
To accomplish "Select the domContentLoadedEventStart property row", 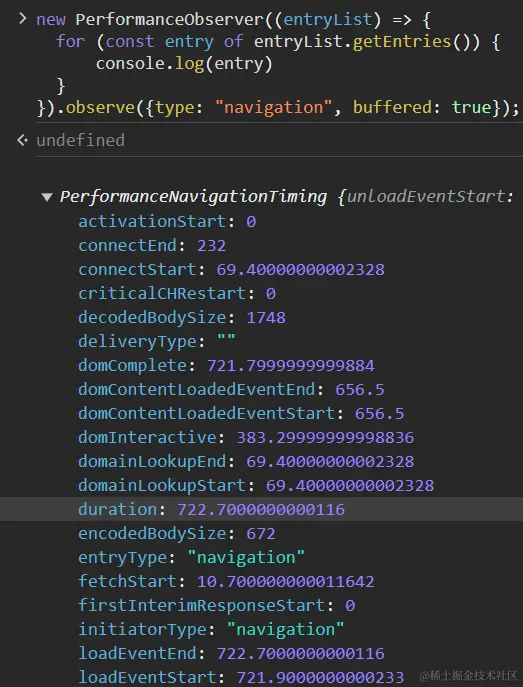I will tap(241, 413).
